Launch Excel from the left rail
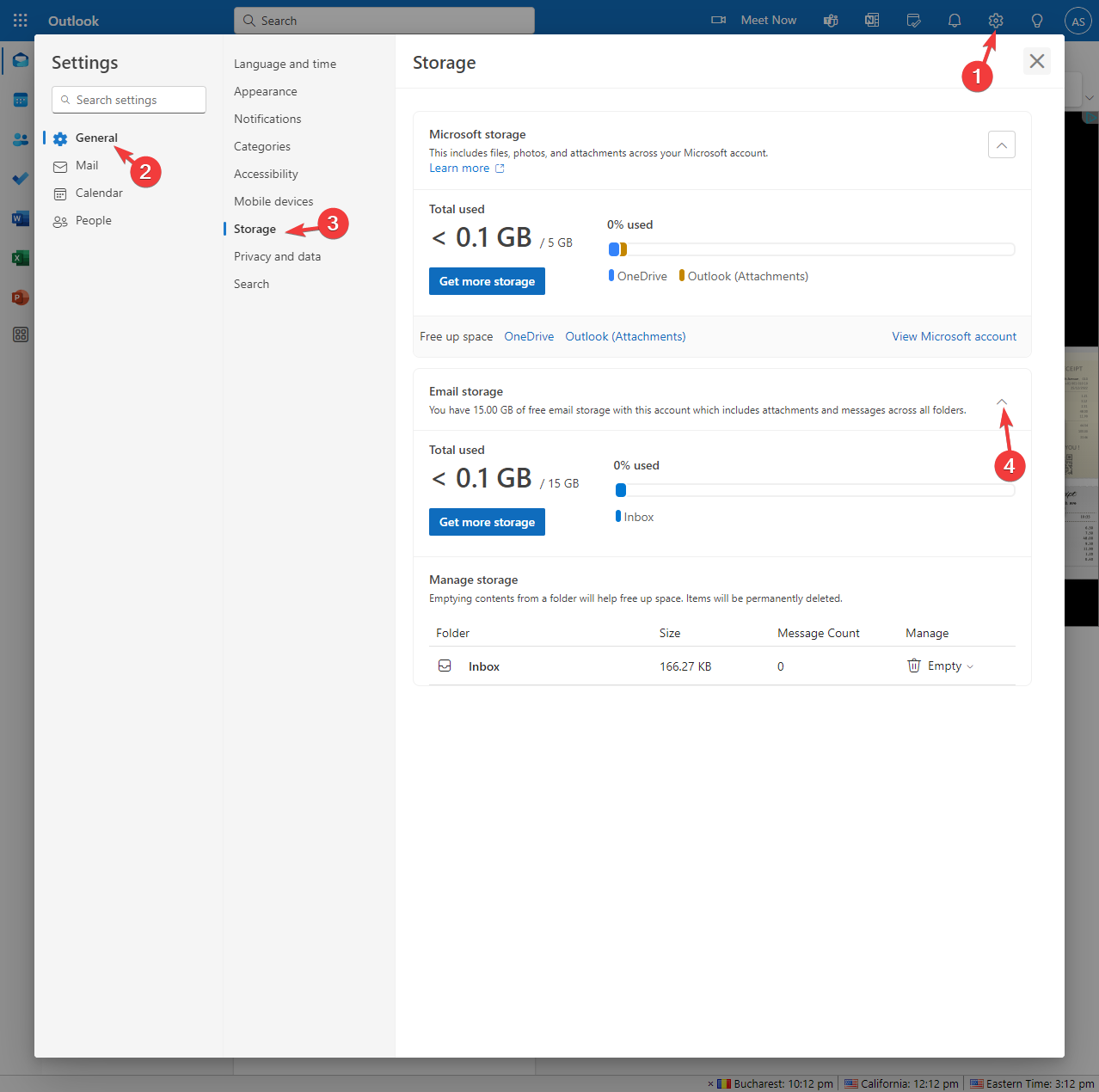 pos(20,257)
